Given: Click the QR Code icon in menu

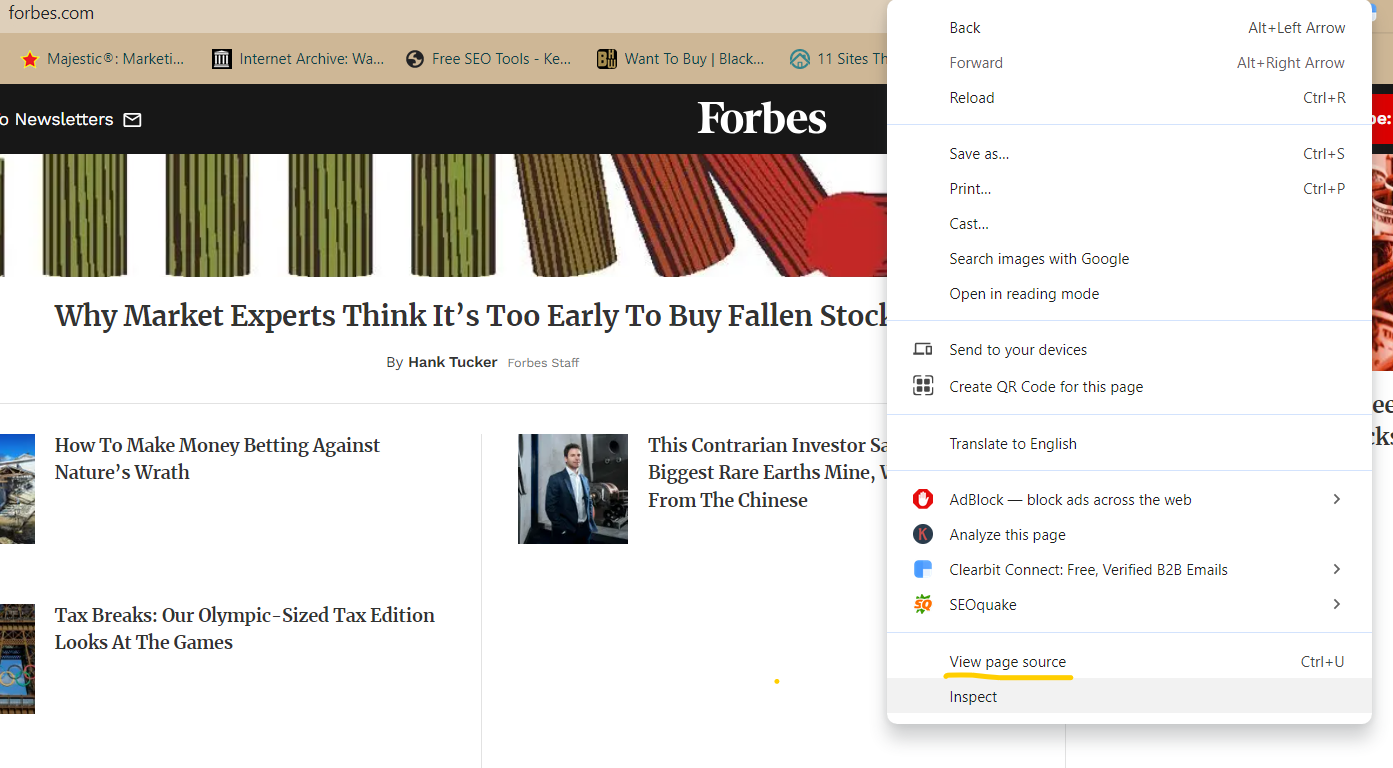Looking at the screenshot, I should point(923,386).
